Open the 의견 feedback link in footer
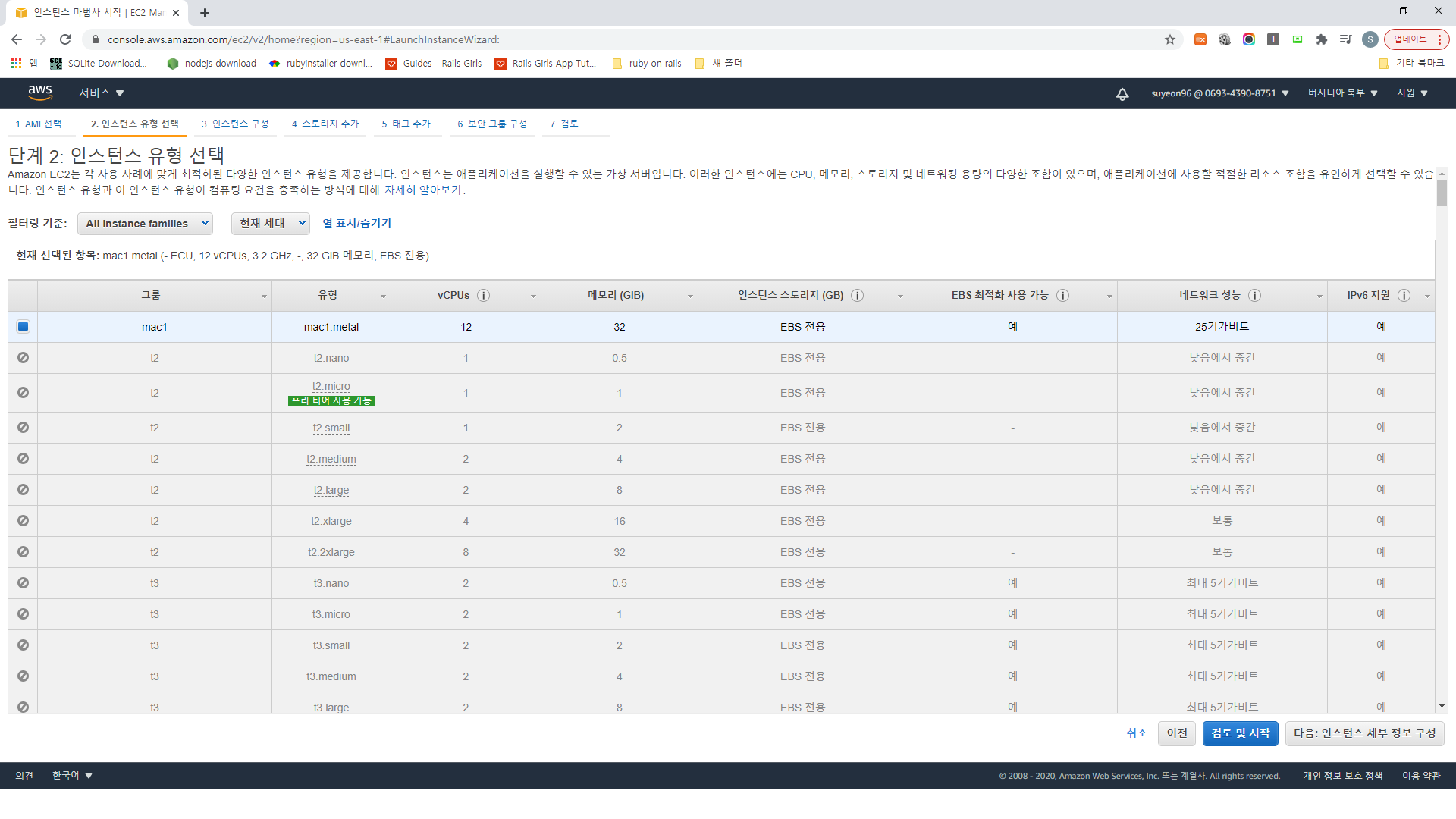The height and width of the screenshot is (819, 1456). coord(24,776)
